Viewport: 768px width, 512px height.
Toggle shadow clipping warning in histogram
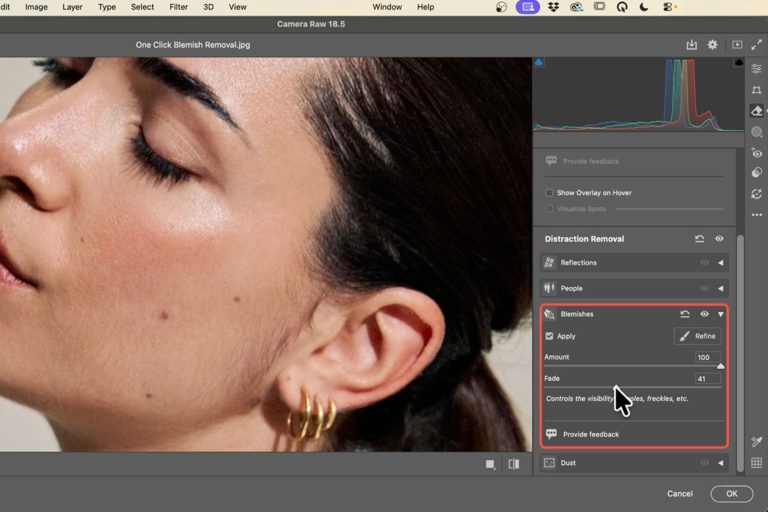pos(539,62)
